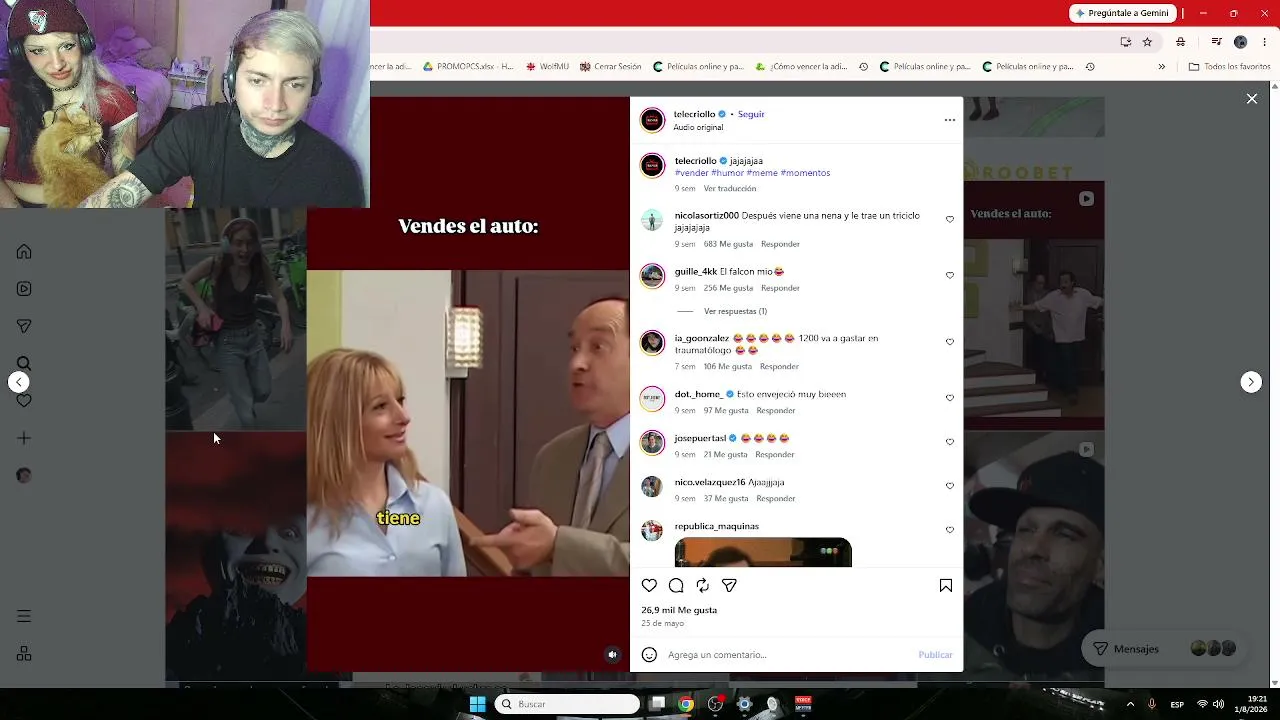
Task: Open Chrome's three-dot menu
Action: (1264, 42)
